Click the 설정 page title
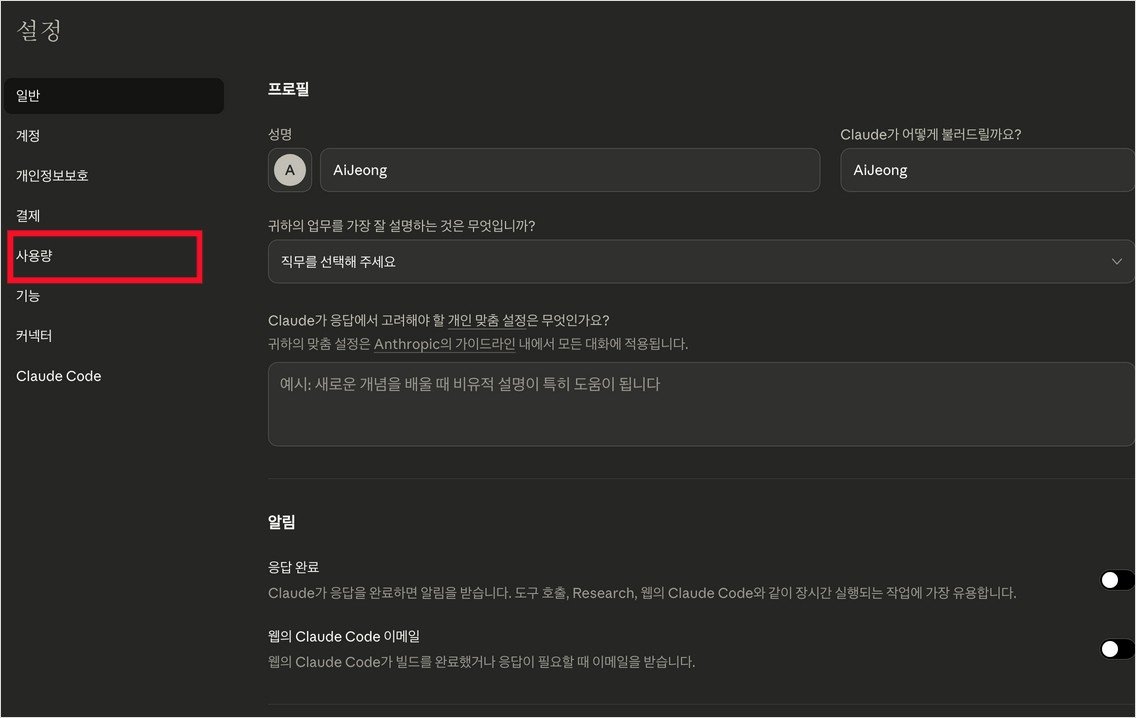The width and height of the screenshot is (1136, 718). (x=39, y=31)
